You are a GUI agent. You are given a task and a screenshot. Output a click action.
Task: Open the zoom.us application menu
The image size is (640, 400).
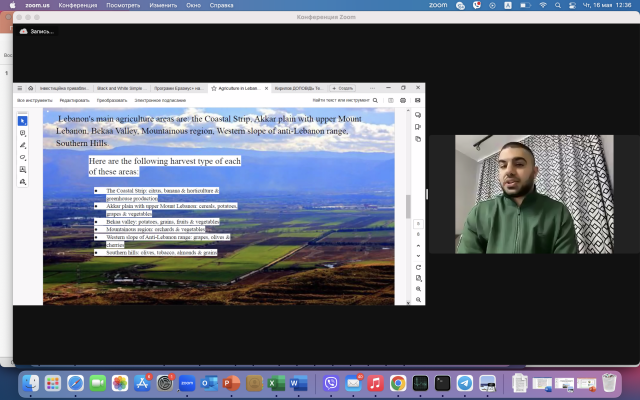tap(37, 5)
